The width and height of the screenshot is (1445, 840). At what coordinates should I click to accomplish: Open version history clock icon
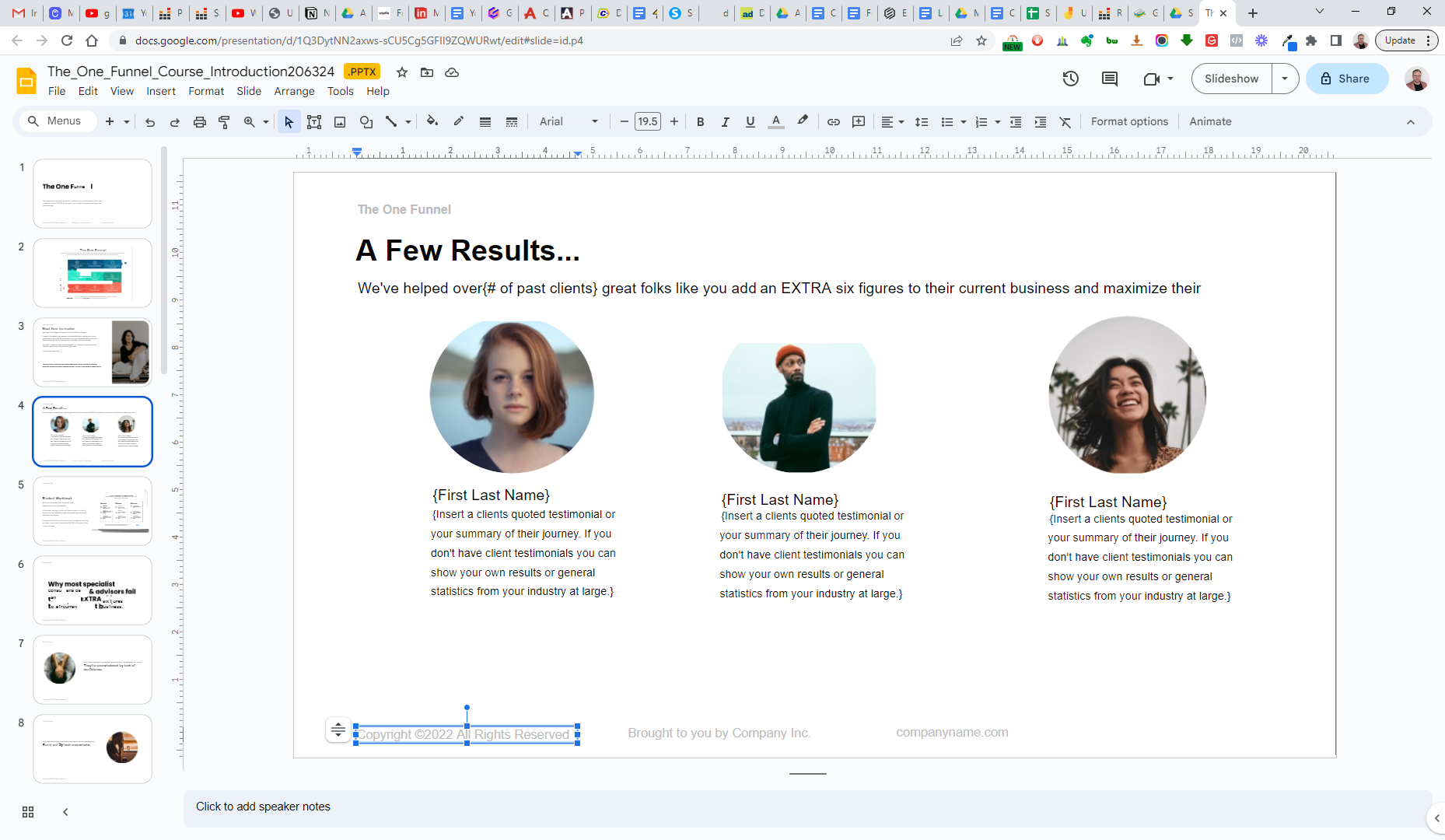point(1071,79)
